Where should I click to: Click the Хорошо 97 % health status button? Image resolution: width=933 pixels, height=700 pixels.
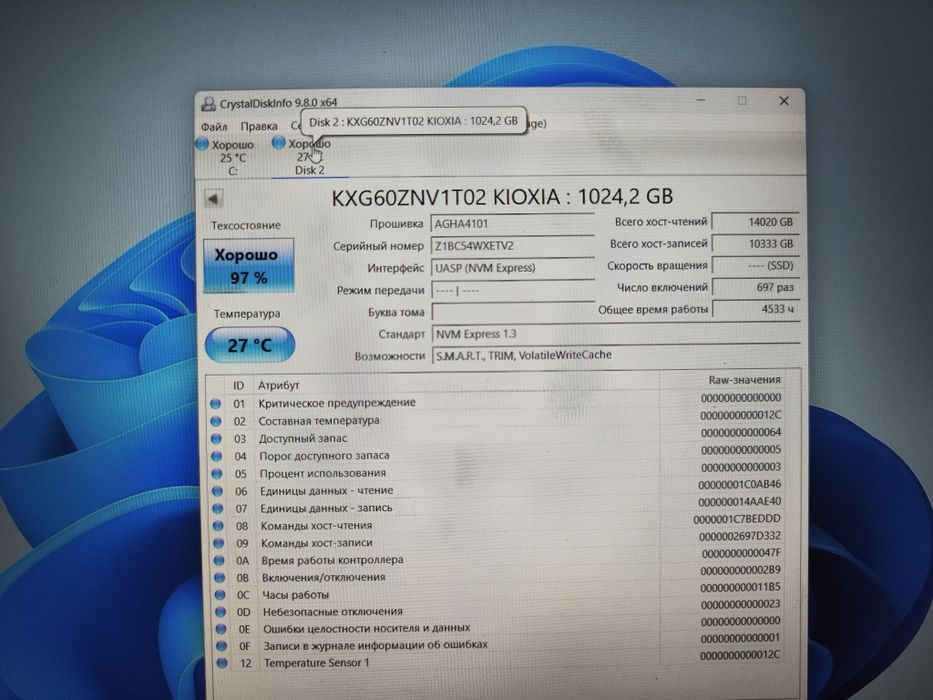(x=249, y=265)
